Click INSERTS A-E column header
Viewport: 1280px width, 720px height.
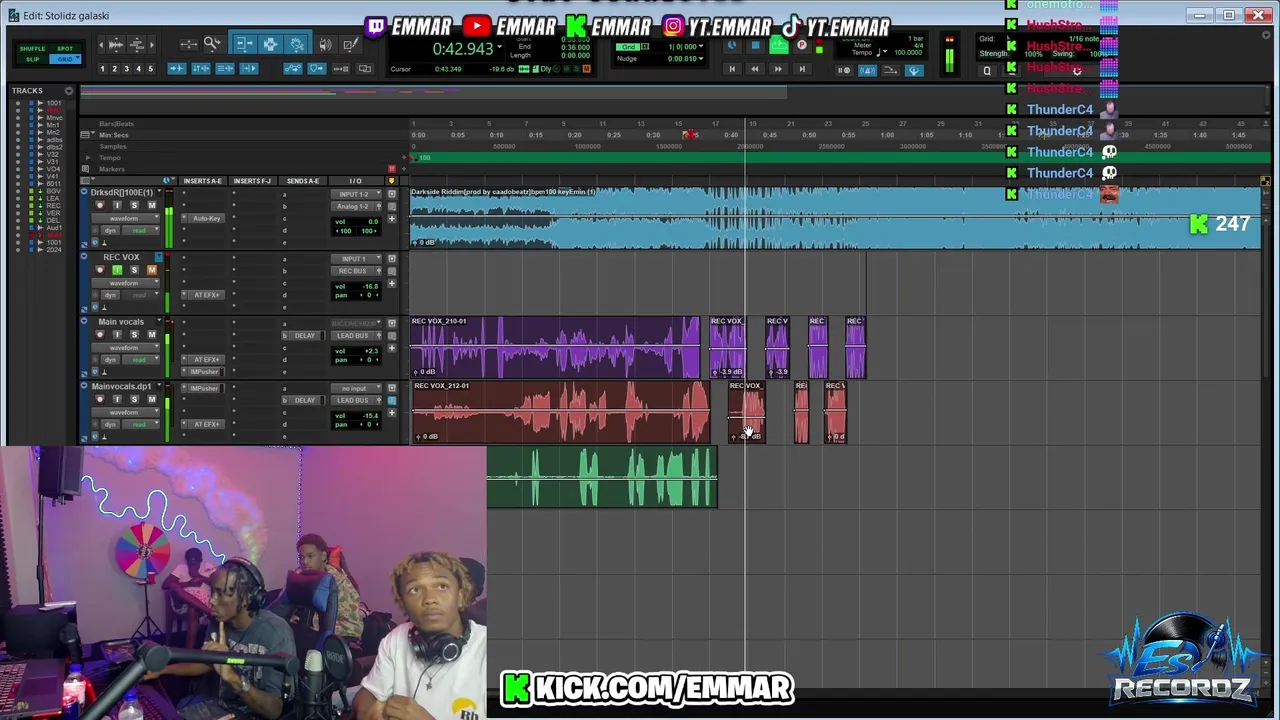203,181
